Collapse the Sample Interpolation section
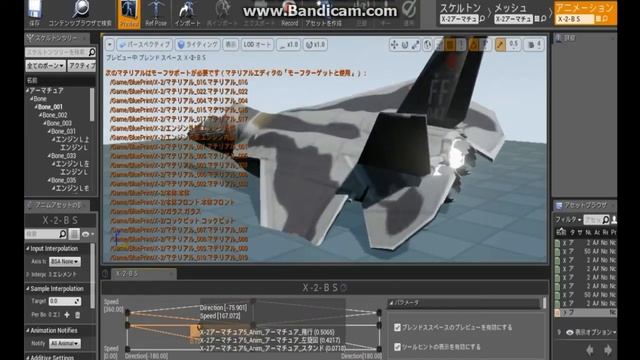The image size is (640, 360). click(x=28, y=289)
